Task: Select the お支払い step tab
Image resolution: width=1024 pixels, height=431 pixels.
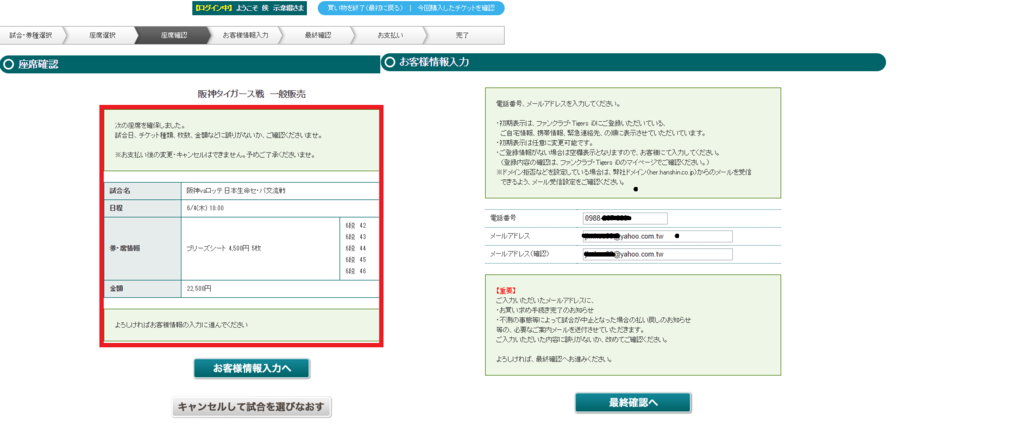Action: pyautogui.click(x=389, y=35)
